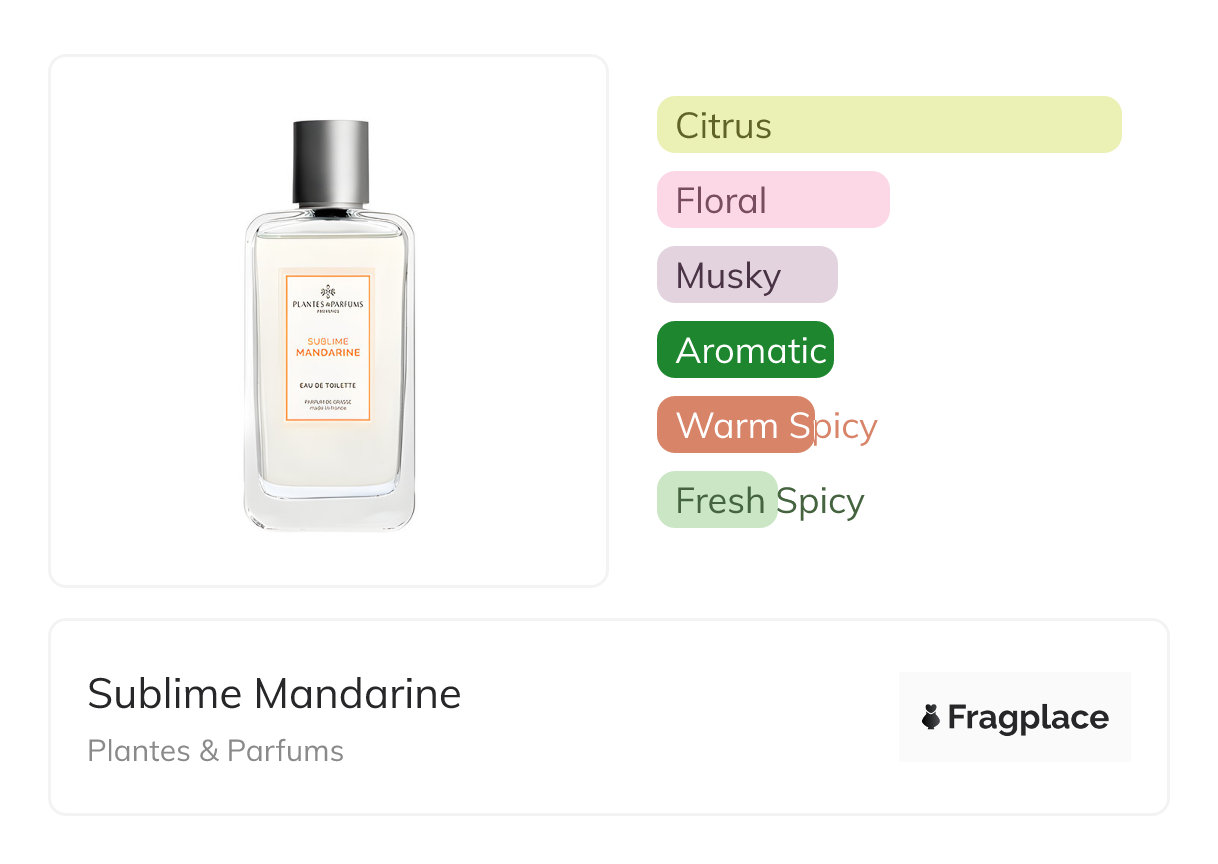Click the orange-bordered label on the bottle
The height and width of the screenshot is (864, 1218).
[x=328, y=346]
